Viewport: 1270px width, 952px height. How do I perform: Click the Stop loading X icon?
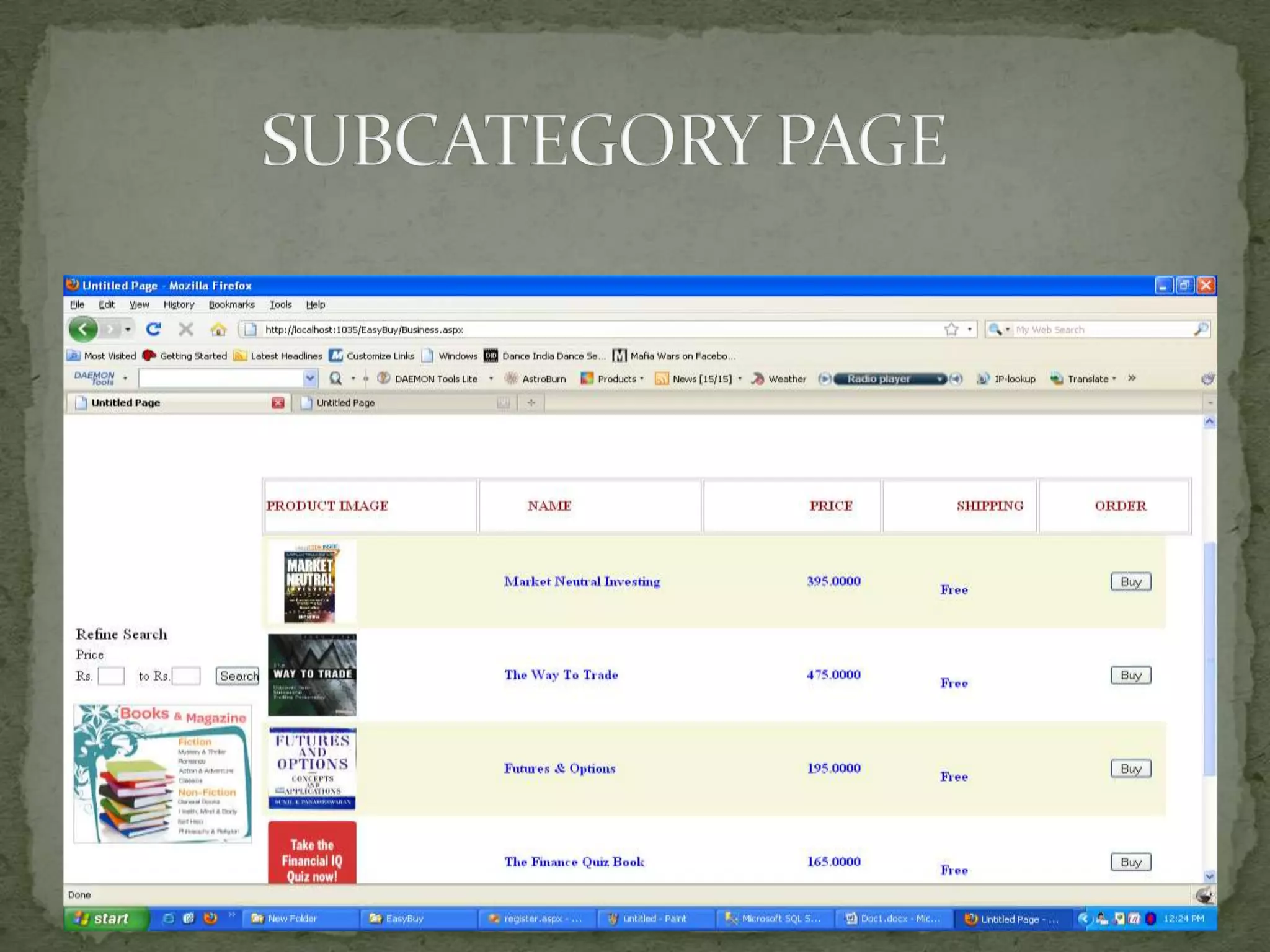point(186,329)
